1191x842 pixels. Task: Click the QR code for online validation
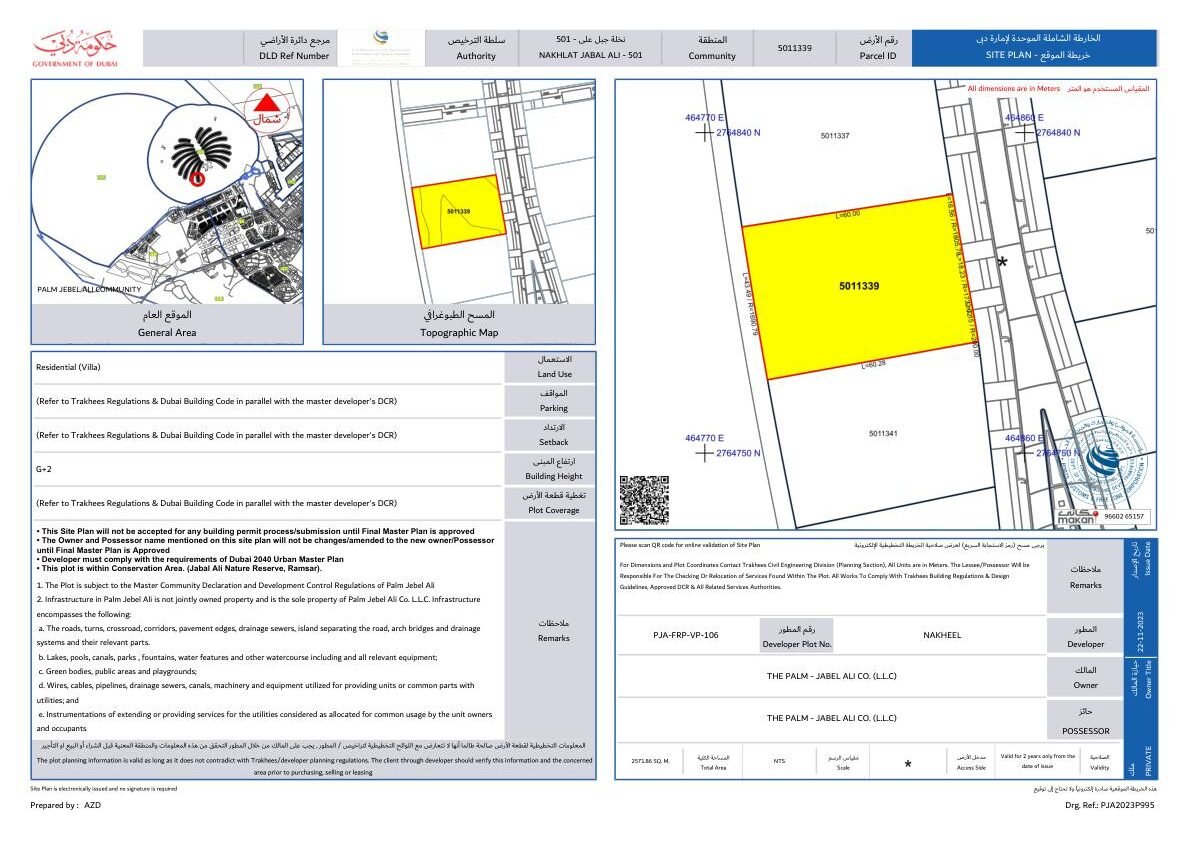[644, 500]
